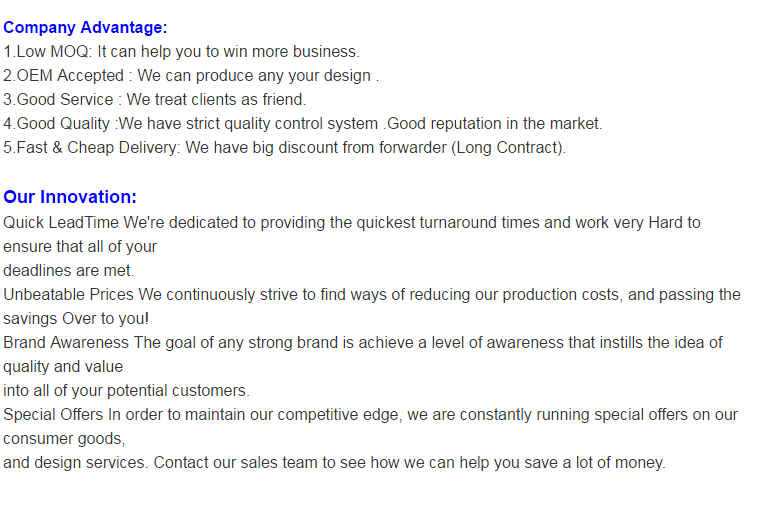Click the 'savings Over to you!' line
Viewport: 764px width, 506px height.
76,319
